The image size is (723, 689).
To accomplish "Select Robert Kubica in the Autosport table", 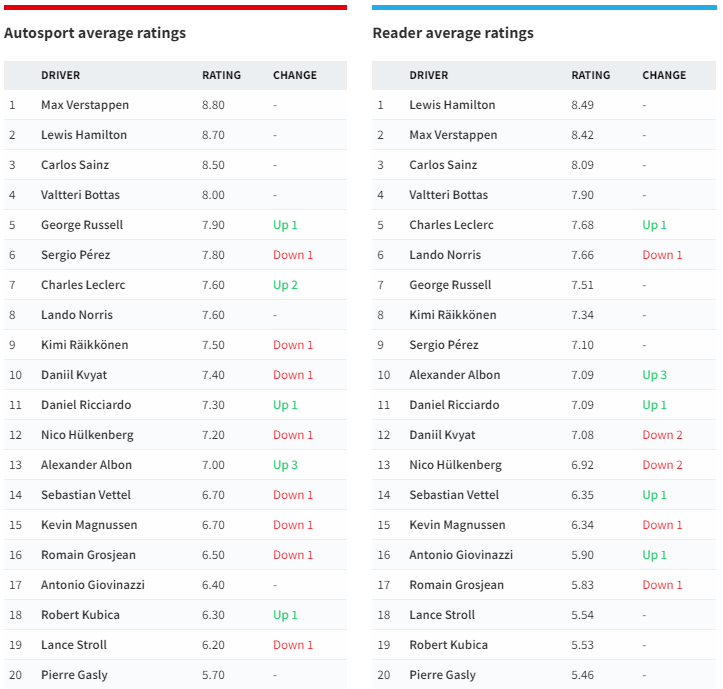I will (x=79, y=615).
